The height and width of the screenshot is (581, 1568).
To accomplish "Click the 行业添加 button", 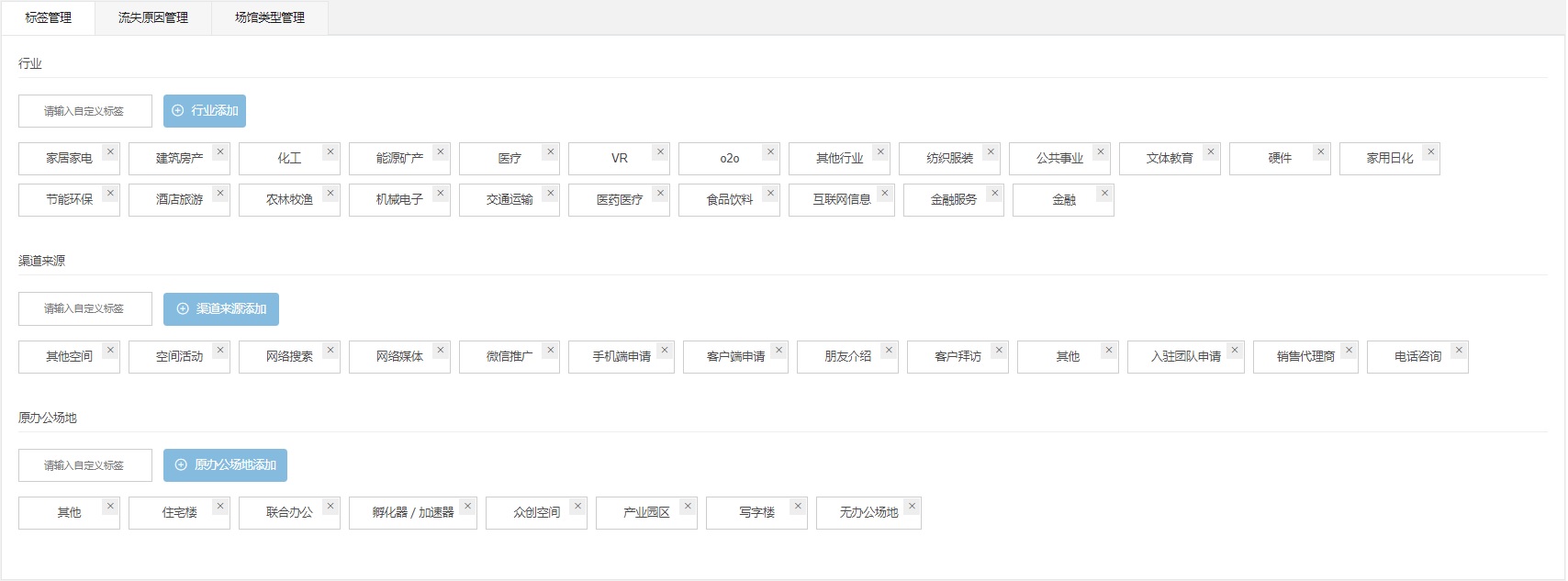I will pyautogui.click(x=205, y=111).
